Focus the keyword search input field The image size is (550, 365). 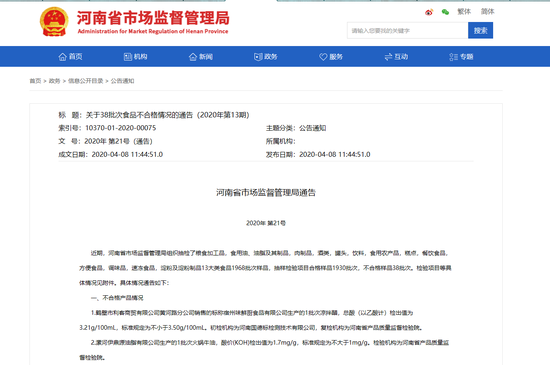point(408,31)
